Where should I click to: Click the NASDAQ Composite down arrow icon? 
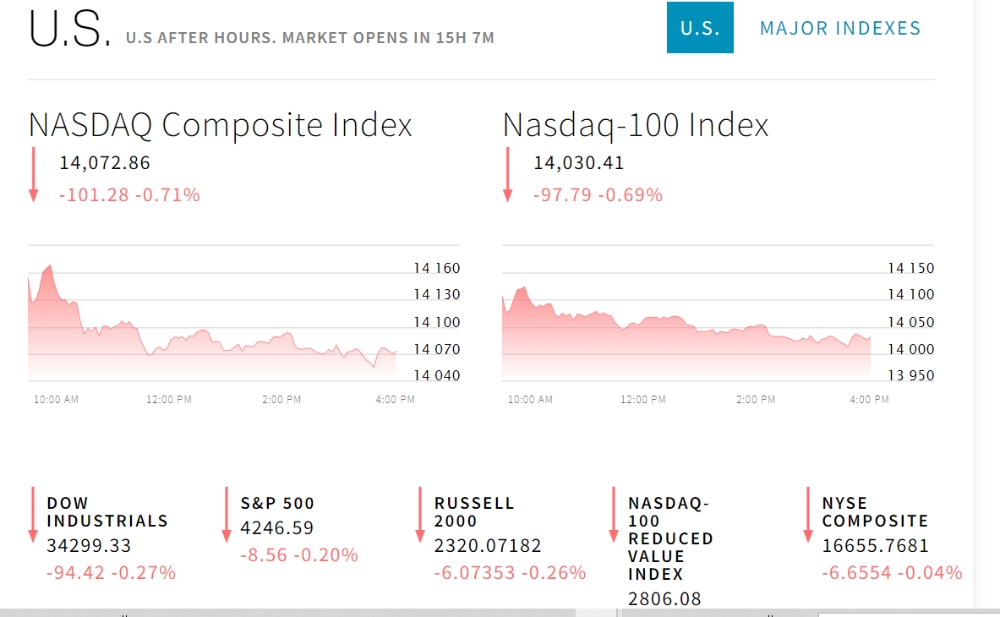pos(34,175)
